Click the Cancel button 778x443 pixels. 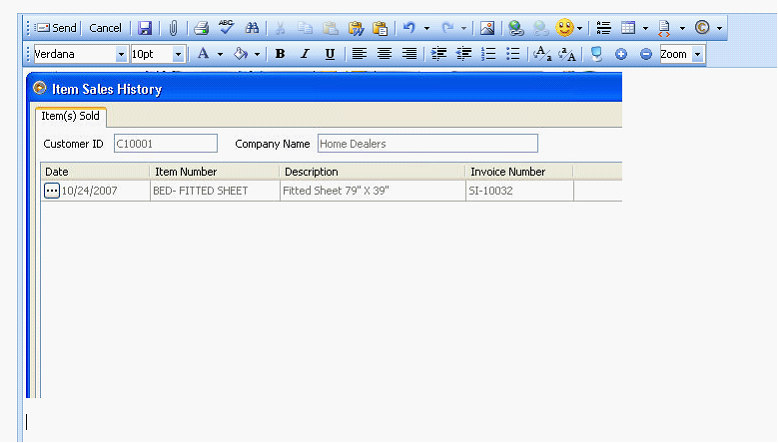click(105, 28)
